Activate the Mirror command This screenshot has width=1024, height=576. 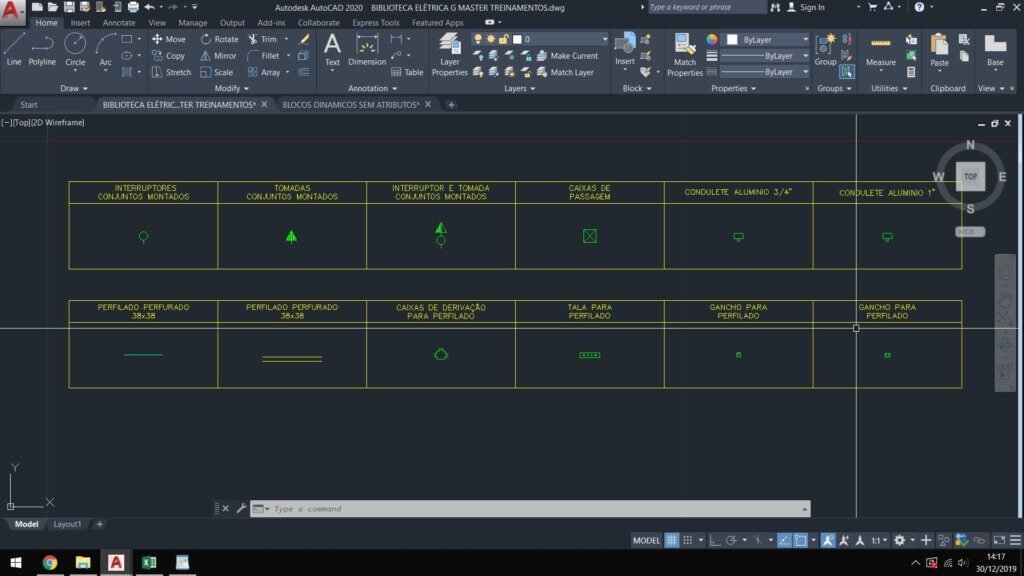coord(218,56)
